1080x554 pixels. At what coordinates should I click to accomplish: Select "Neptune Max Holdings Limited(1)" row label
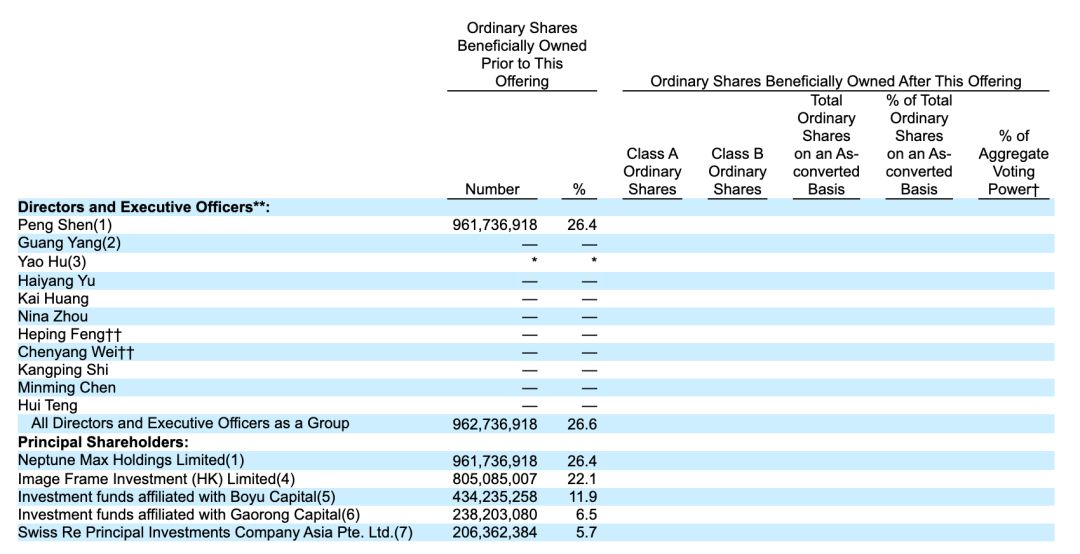coord(131,460)
